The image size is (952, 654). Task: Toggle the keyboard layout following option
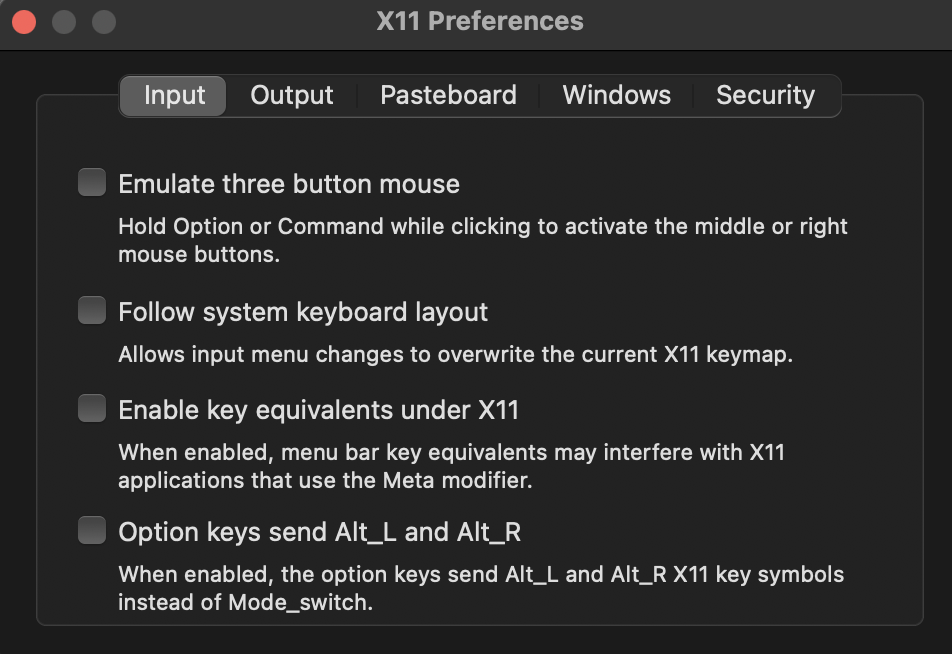pyautogui.click(x=91, y=310)
